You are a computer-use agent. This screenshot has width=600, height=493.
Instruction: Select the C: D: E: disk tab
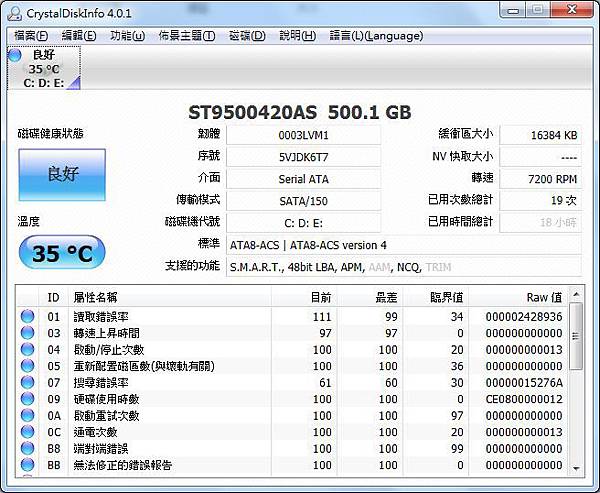[44, 68]
